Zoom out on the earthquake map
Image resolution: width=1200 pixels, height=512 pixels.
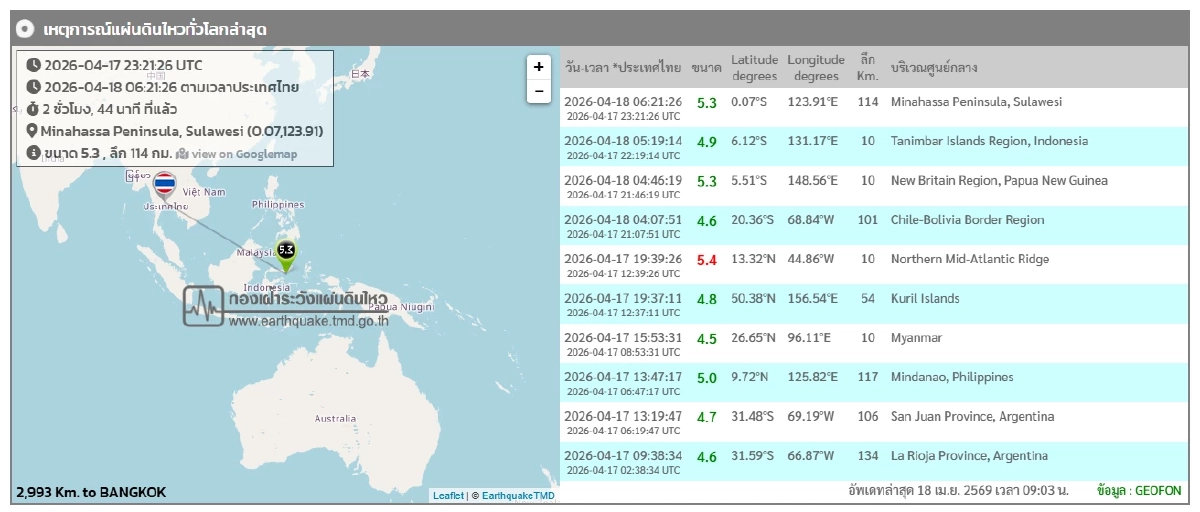point(538,91)
